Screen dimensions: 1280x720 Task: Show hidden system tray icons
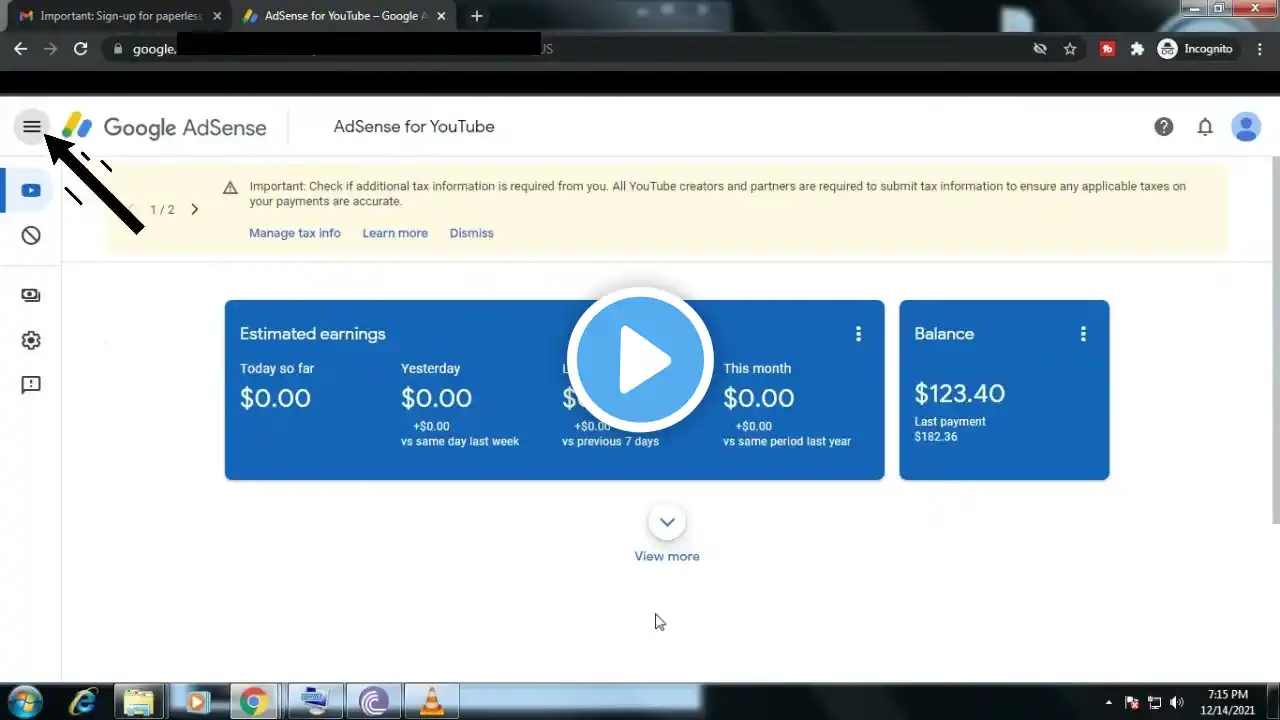point(1108,703)
